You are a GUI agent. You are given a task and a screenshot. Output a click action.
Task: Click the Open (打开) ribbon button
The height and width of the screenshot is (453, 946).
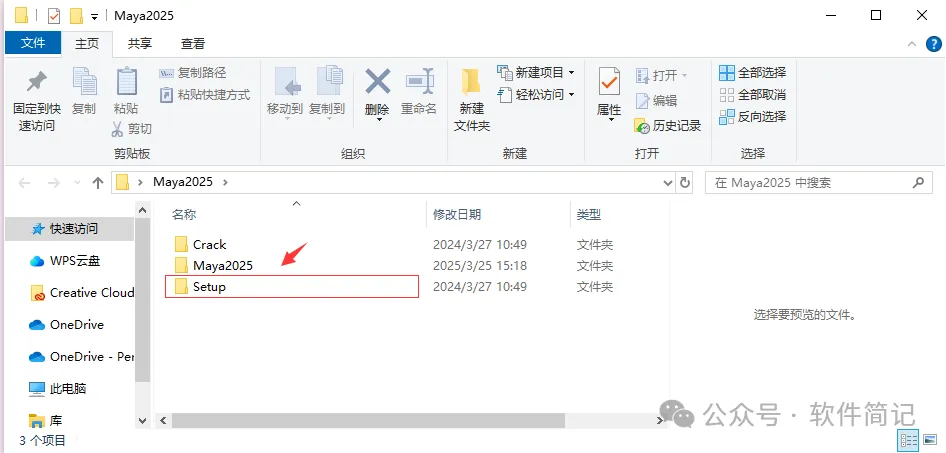pyautogui.click(x=662, y=75)
